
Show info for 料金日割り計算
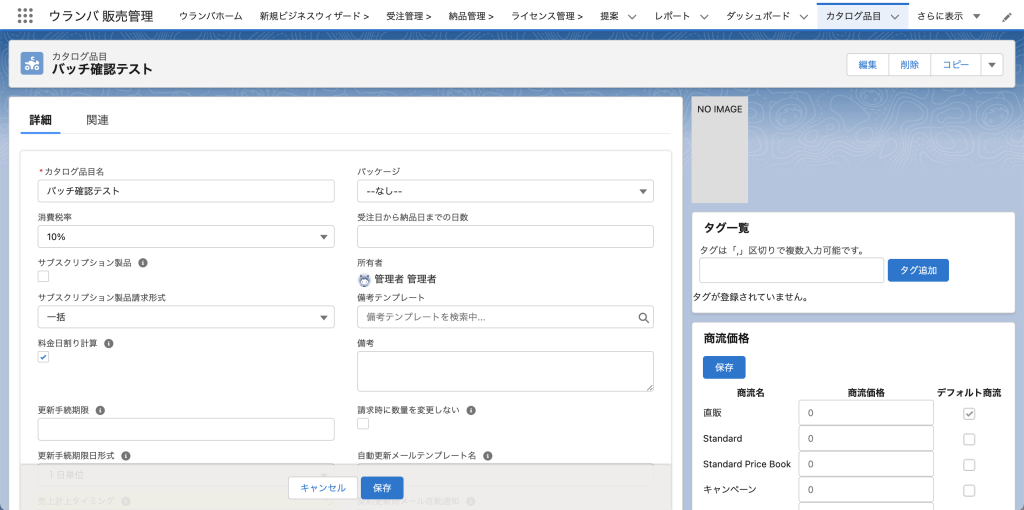click(x=109, y=343)
